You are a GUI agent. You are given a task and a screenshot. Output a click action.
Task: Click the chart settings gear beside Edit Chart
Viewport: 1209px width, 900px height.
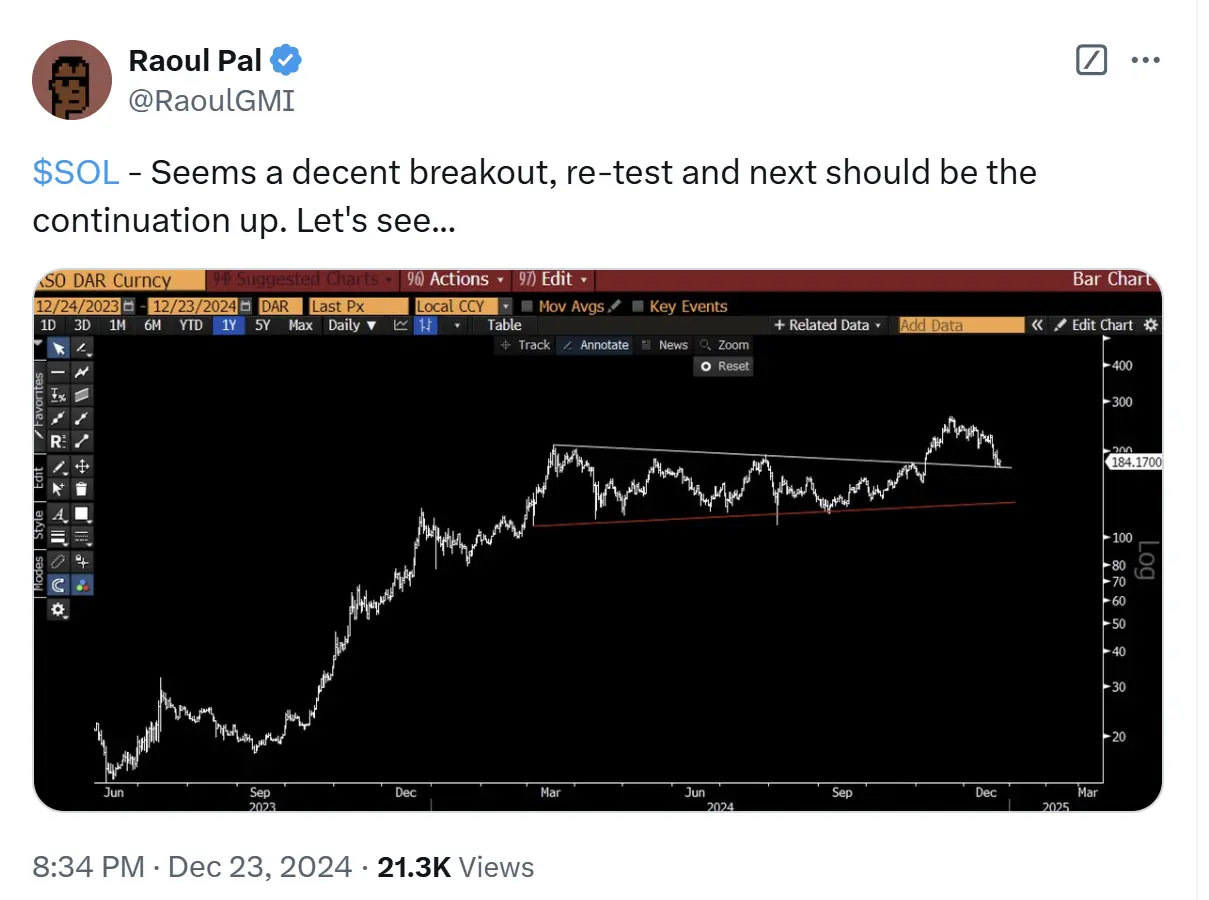[x=1151, y=325]
